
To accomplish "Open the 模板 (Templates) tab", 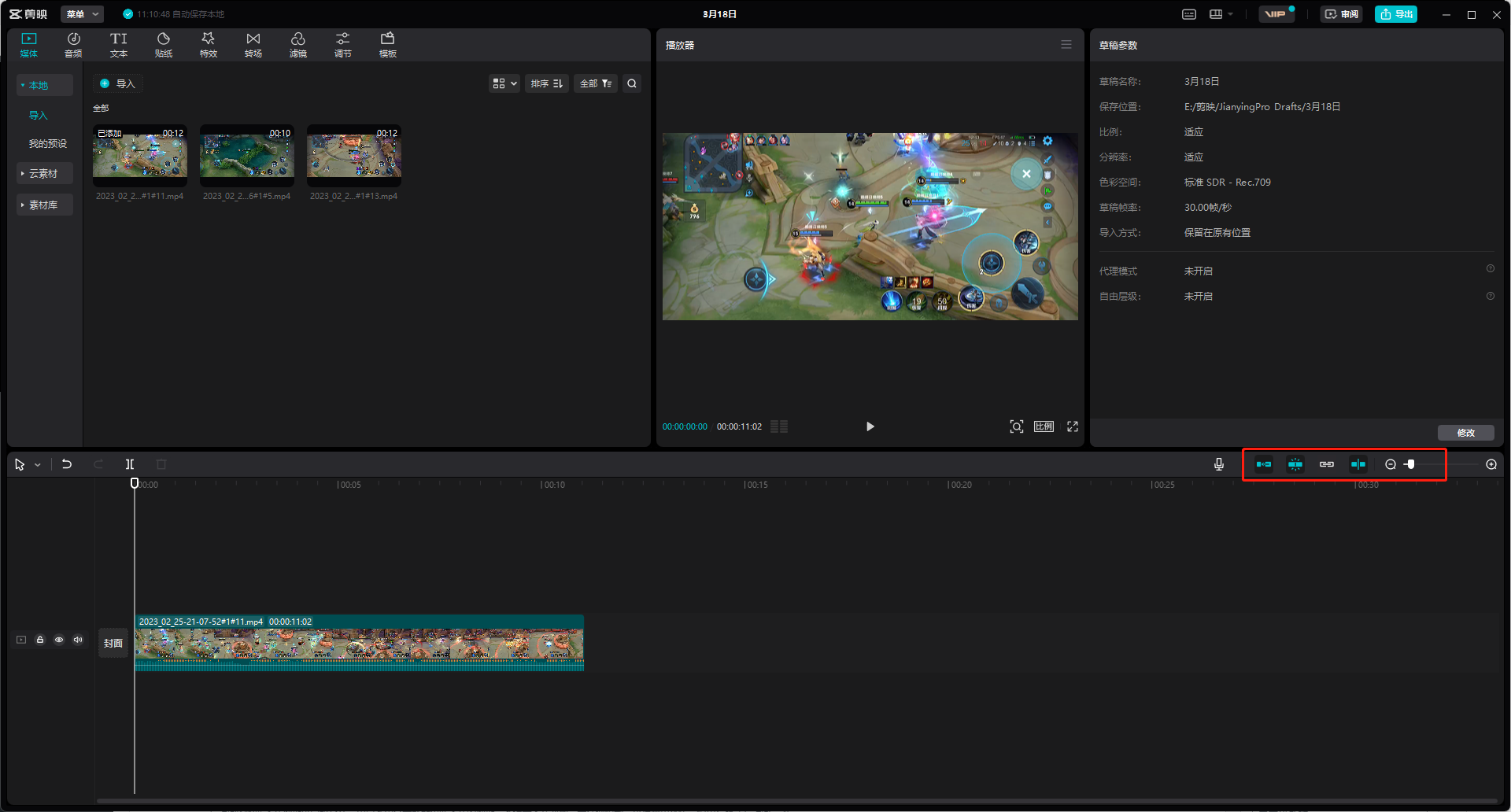I will (x=388, y=45).
